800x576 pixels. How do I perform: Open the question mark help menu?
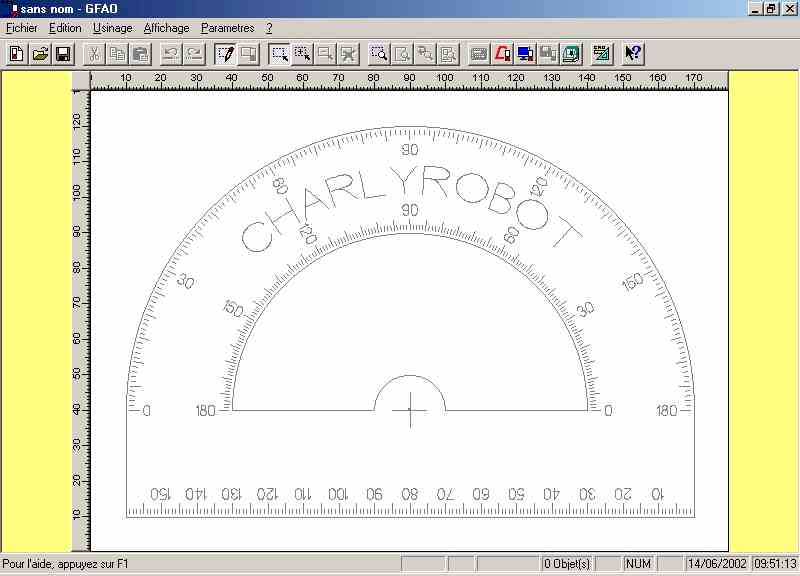point(269,28)
